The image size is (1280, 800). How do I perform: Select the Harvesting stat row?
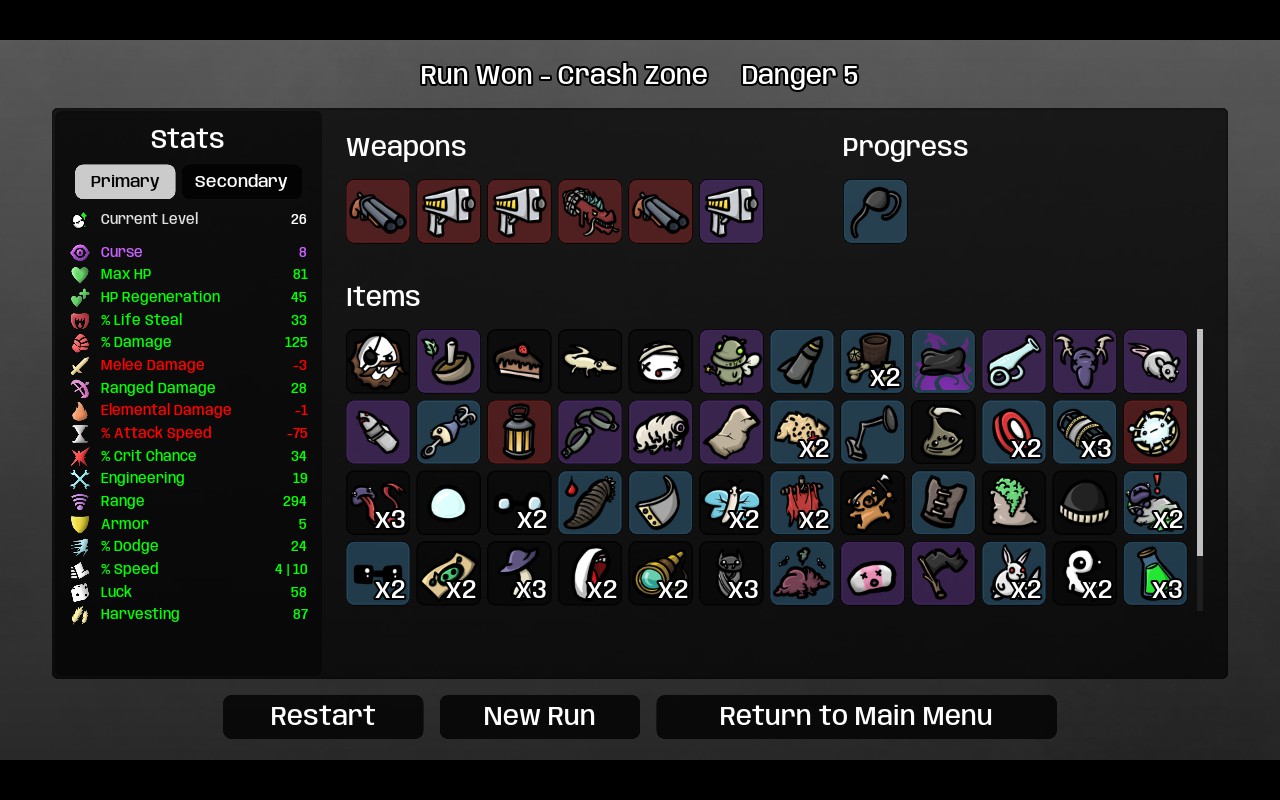click(188, 614)
